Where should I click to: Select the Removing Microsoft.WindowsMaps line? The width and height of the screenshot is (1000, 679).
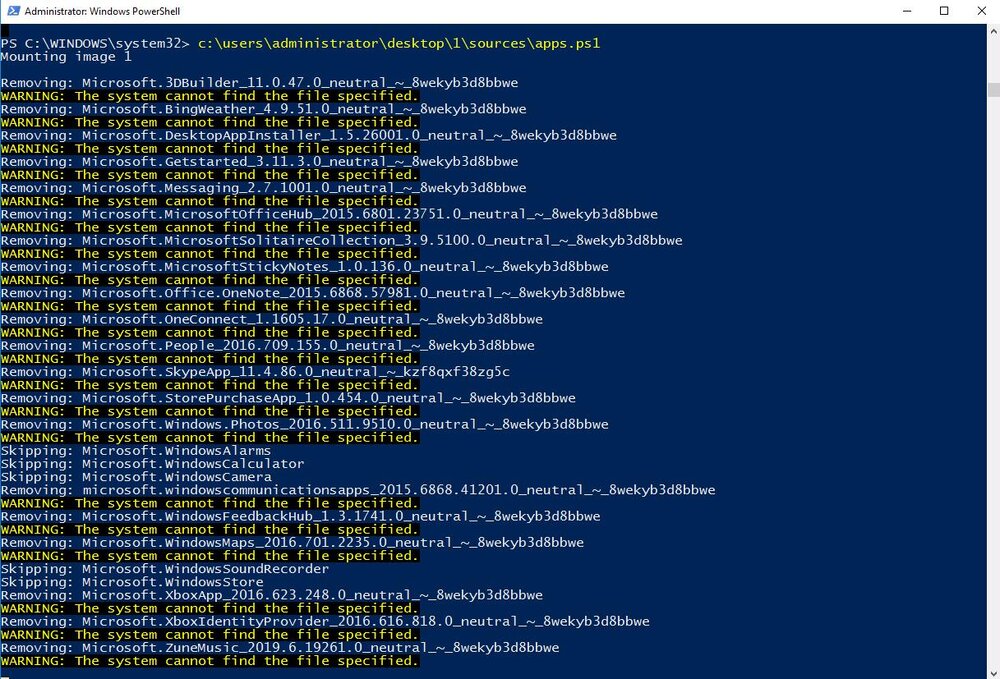point(292,543)
